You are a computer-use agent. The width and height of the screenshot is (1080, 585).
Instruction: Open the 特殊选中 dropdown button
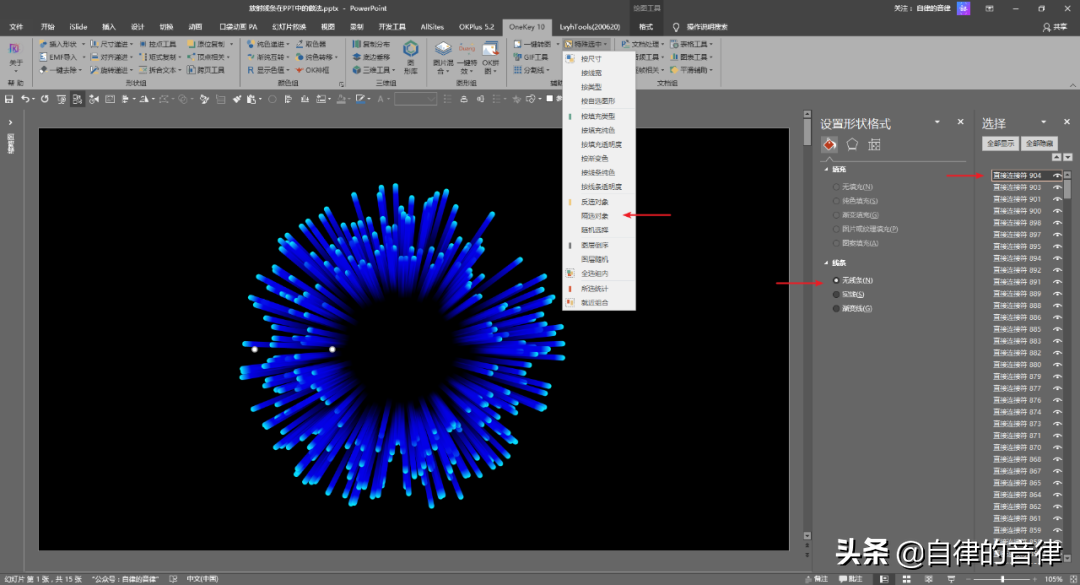(x=585, y=44)
